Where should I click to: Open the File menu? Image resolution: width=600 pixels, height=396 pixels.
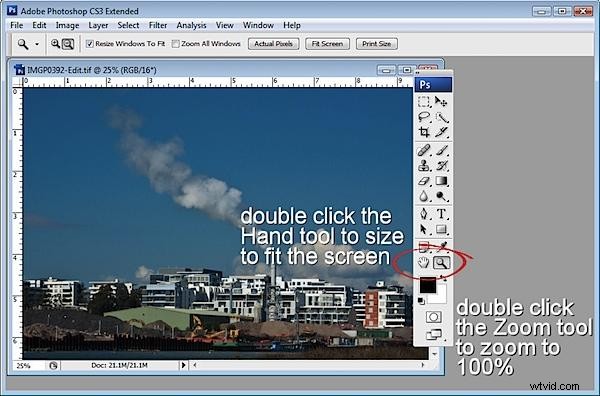(16, 25)
